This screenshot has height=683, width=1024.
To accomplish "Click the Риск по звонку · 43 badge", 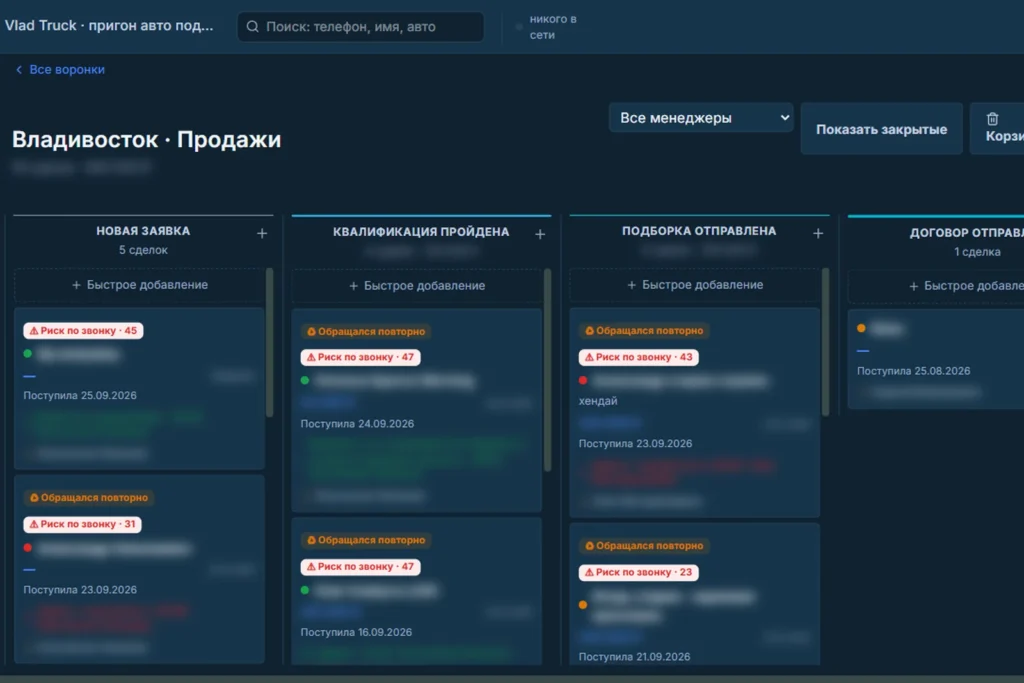I will pos(638,357).
